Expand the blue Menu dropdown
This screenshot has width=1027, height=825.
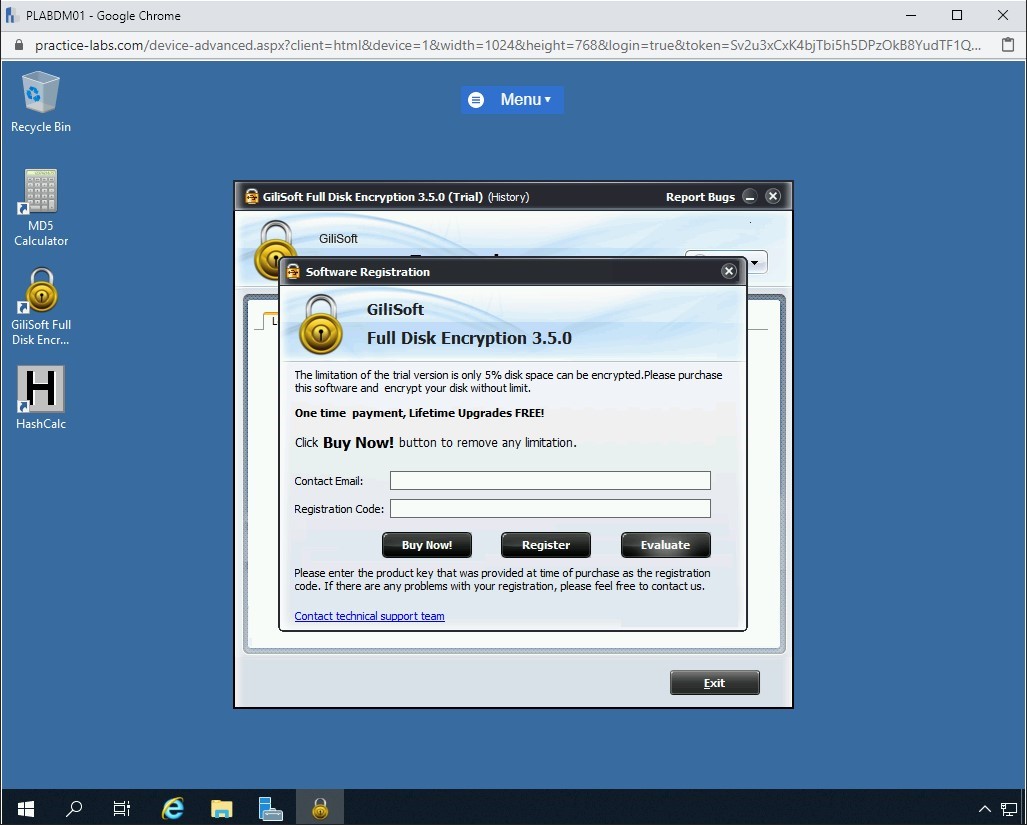pyautogui.click(x=512, y=100)
